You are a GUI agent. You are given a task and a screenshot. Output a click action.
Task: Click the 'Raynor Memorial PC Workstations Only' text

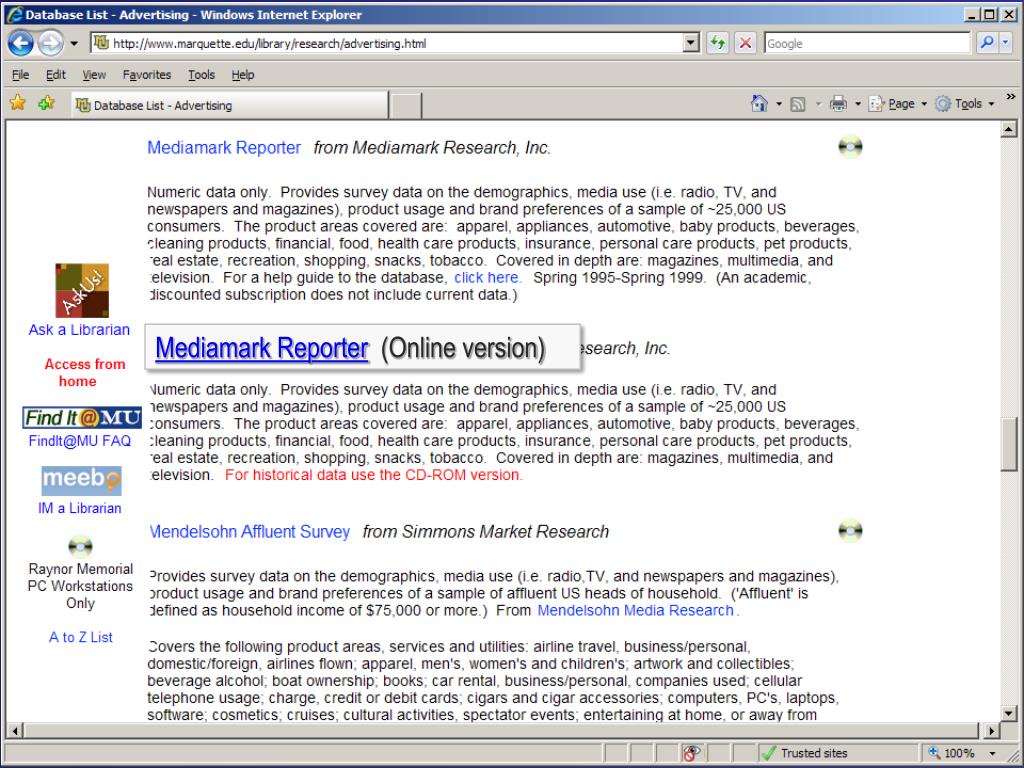(x=80, y=586)
